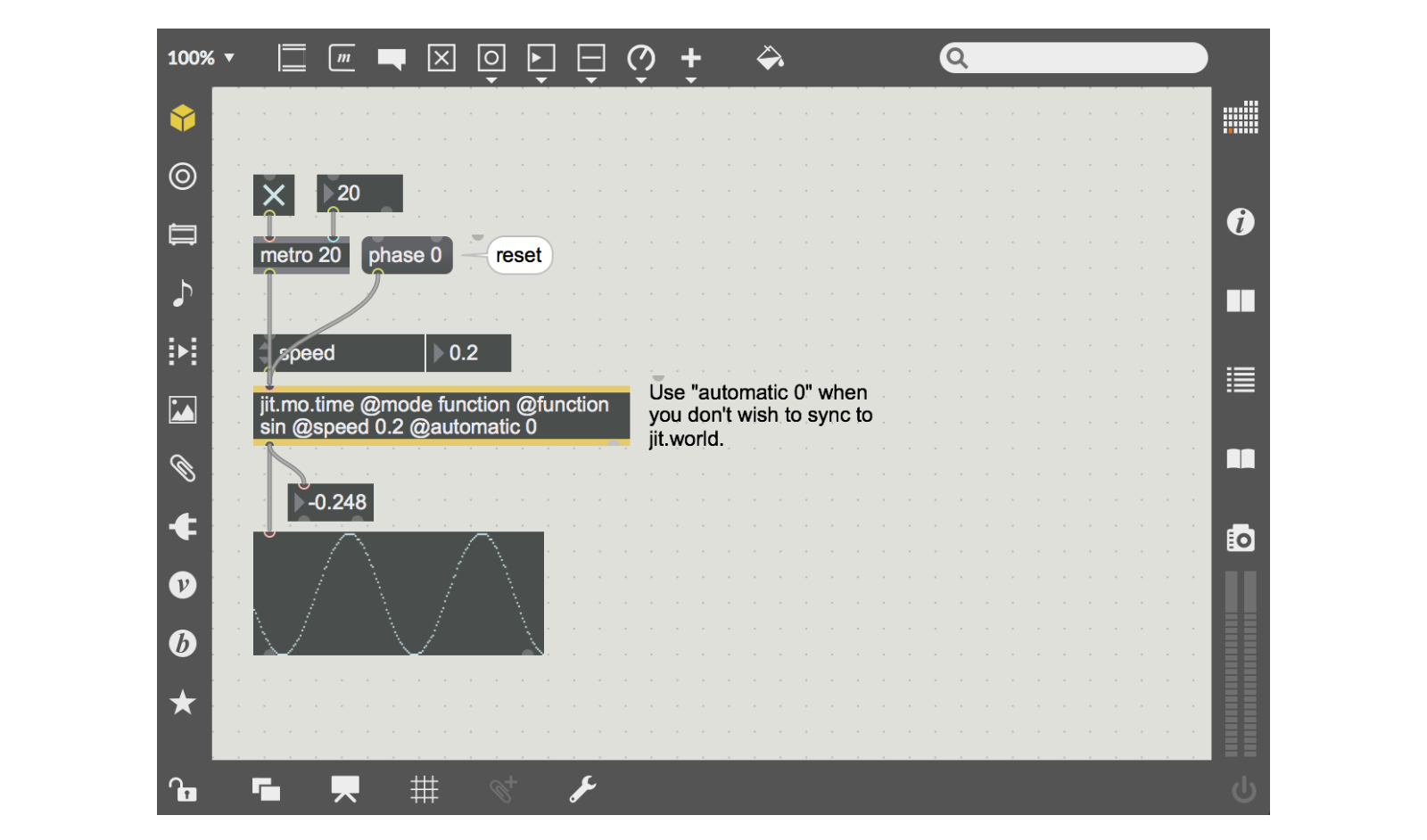Expand button object variants arrow

coord(491,80)
